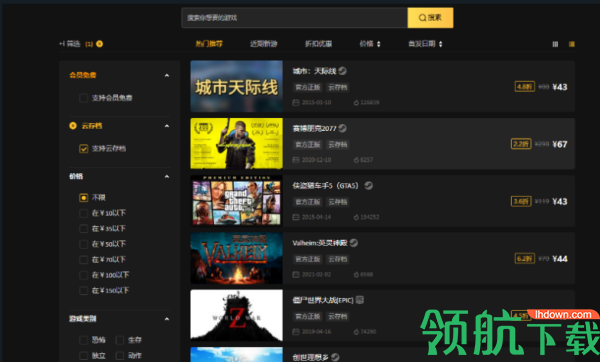
Task: Click calendar icon on 城市: 天际线 row
Action: [x=296, y=103]
